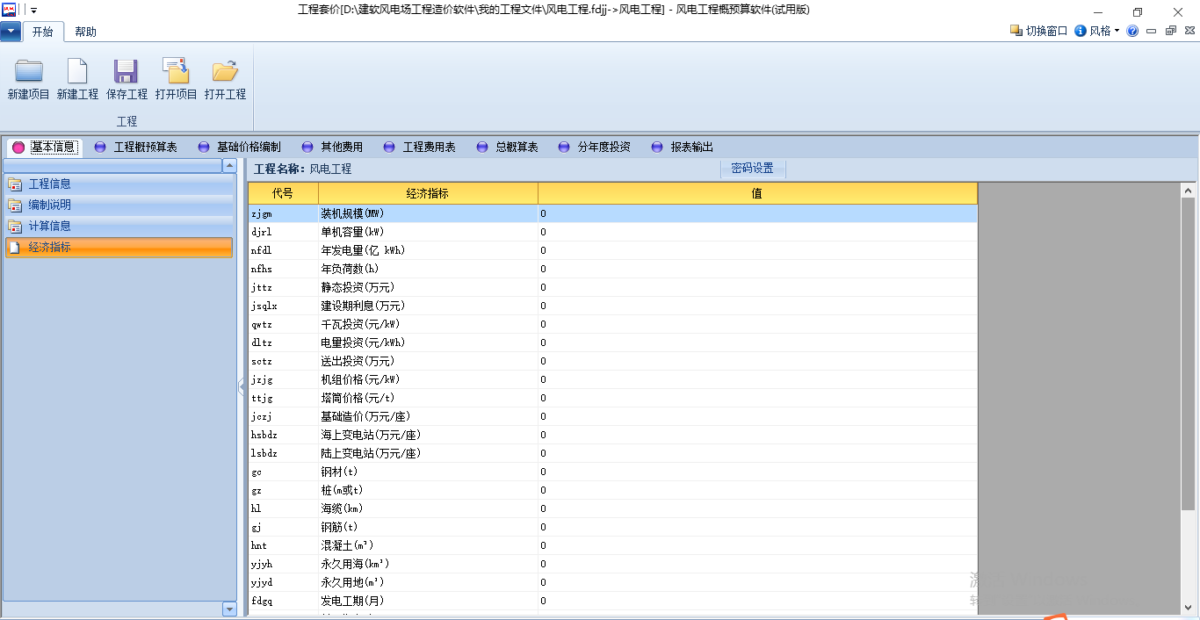Image resolution: width=1200 pixels, height=620 pixels.
Task: Select the 基础价格编制 section button
Action: pos(239,147)
